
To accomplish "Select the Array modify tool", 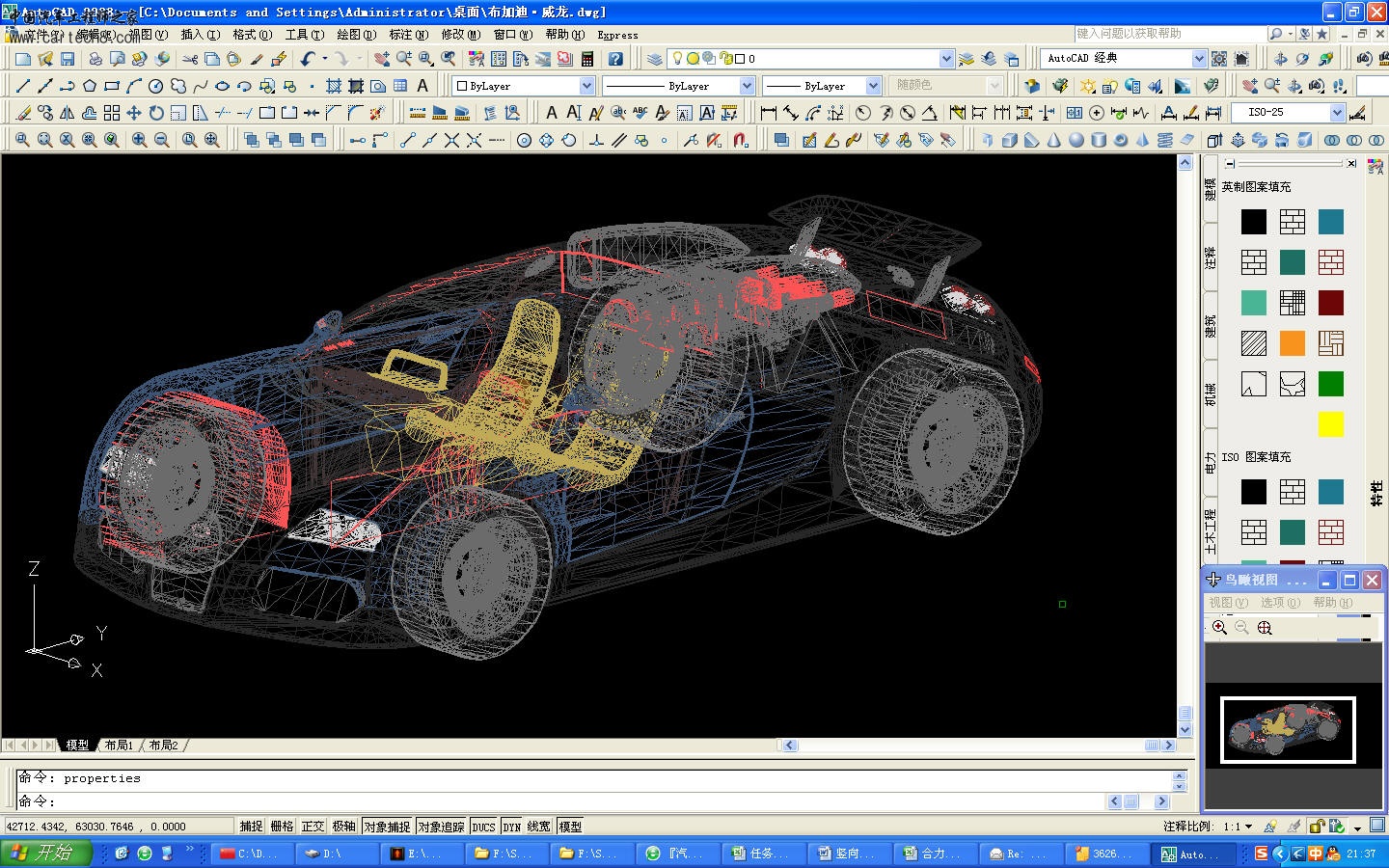I will pyautogui.click(x=112, y=113).
